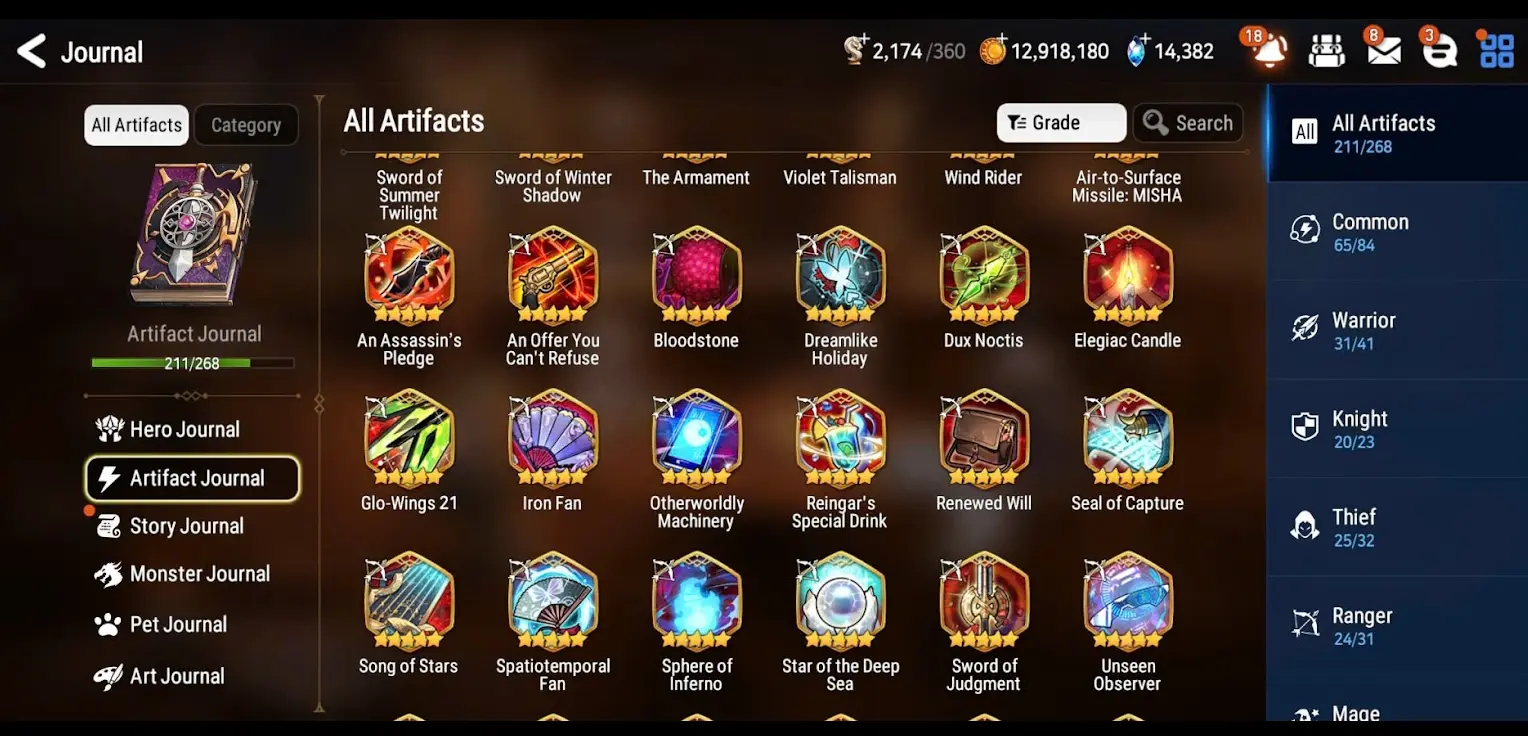Select the All Artifacts toggle button

point(136,125)
